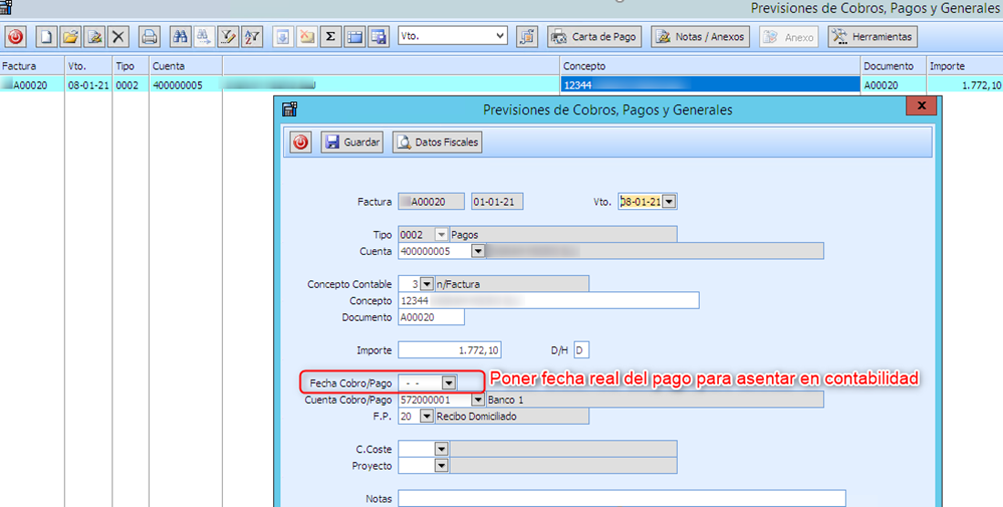Click the printer icon
The width and height of the screenshot is (1003, 507).
[149, 37]
